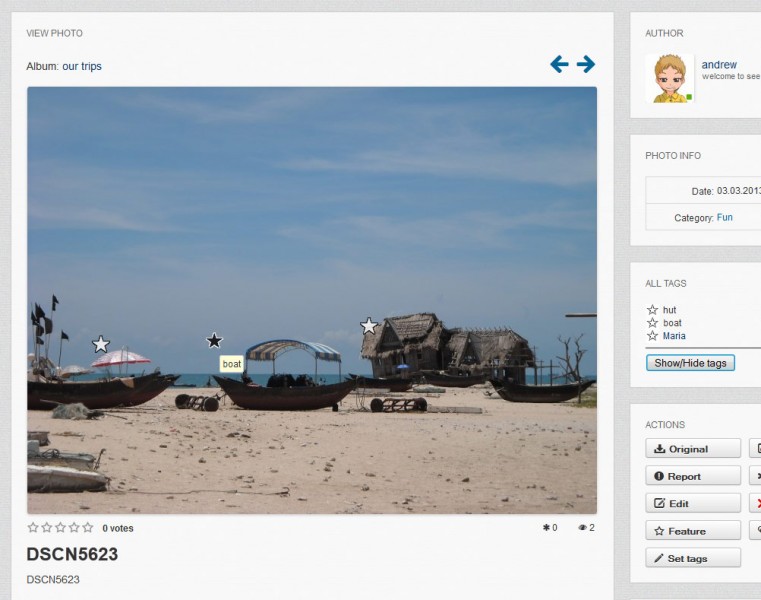Feature this photo
Screen dimensions: 761x600
693,531
